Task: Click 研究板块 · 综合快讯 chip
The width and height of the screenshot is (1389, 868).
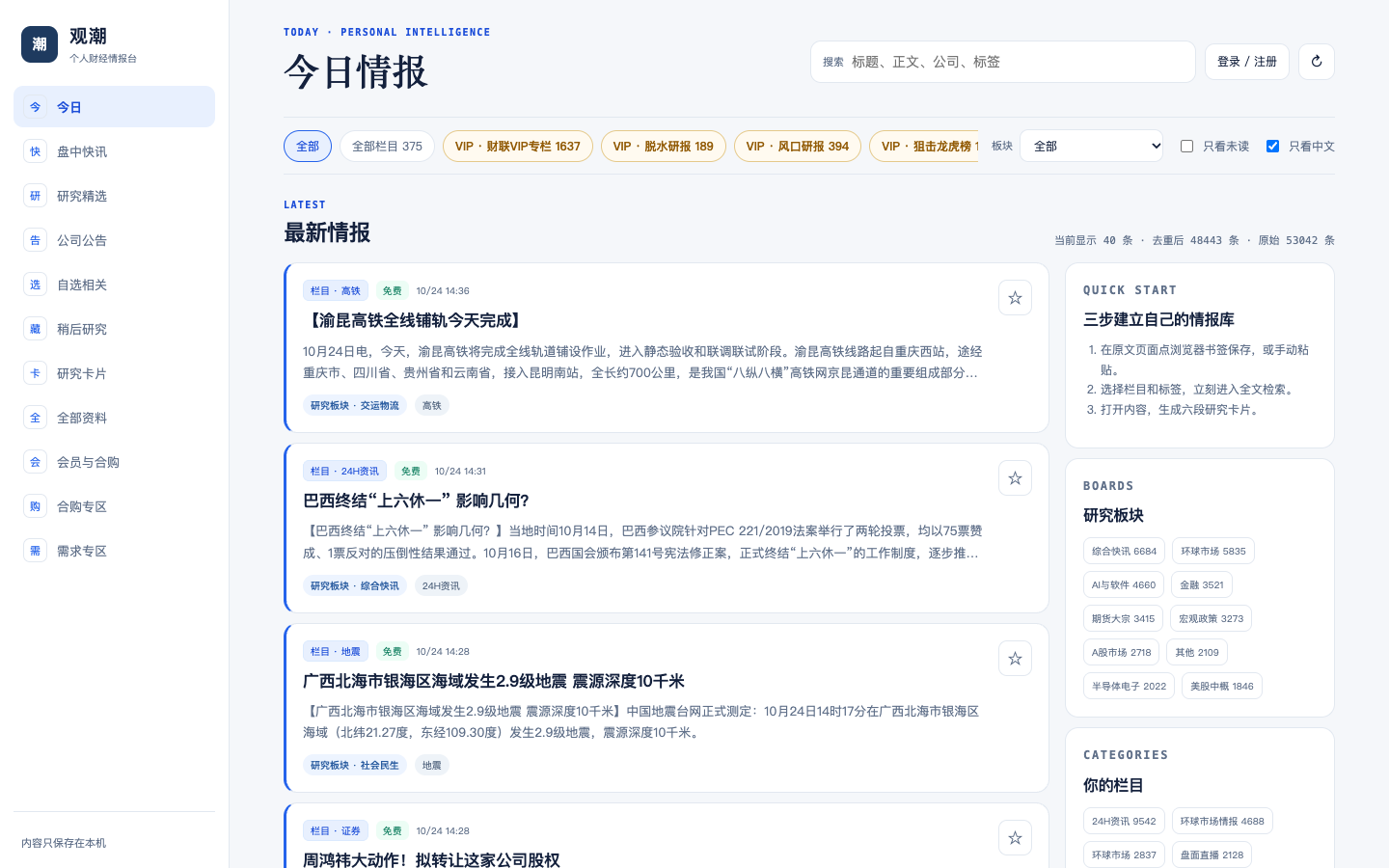Action: pyautogui.click(x=355, y=585)
